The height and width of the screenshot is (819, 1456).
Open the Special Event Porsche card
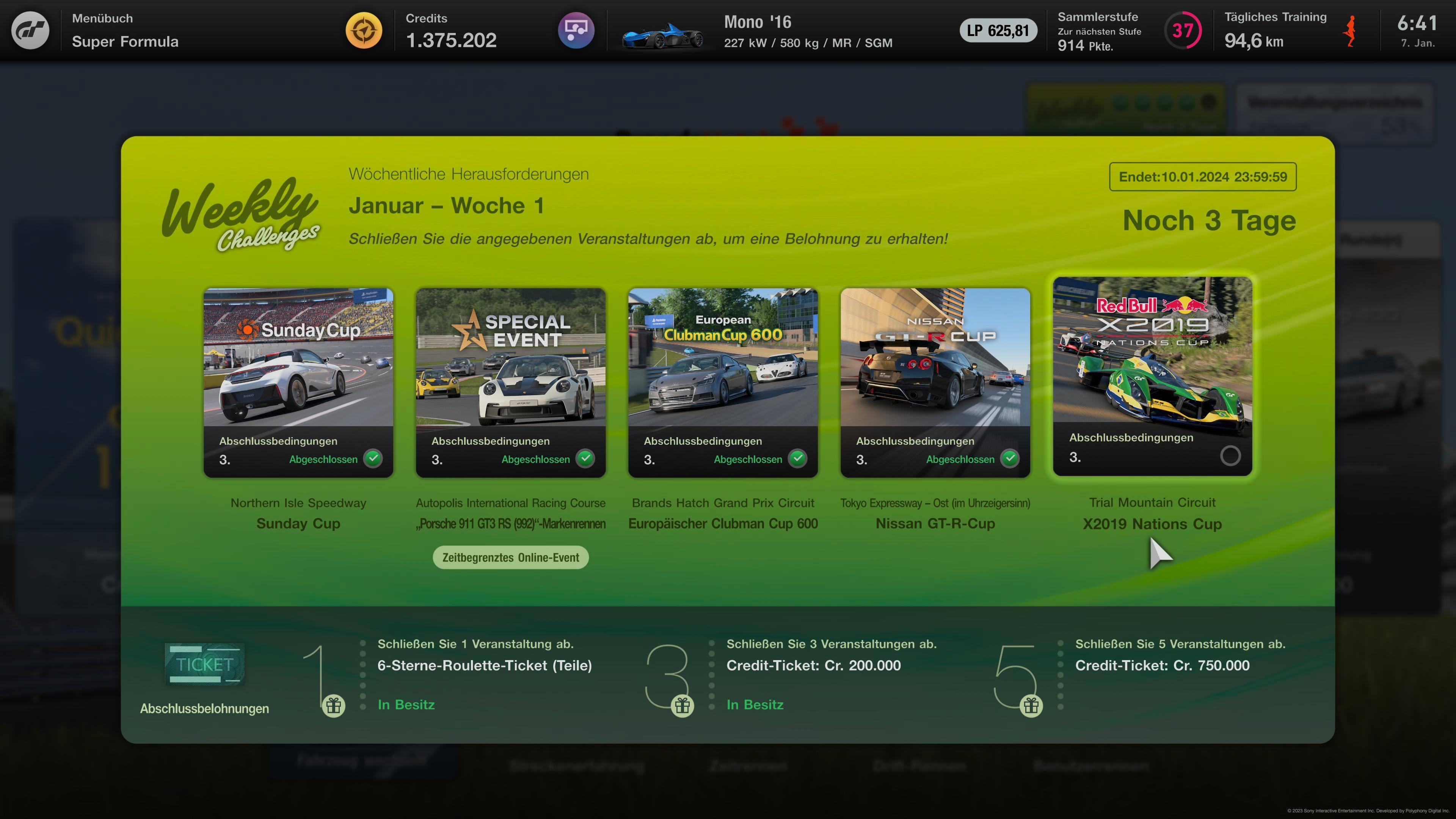click(x=510, y=383)
